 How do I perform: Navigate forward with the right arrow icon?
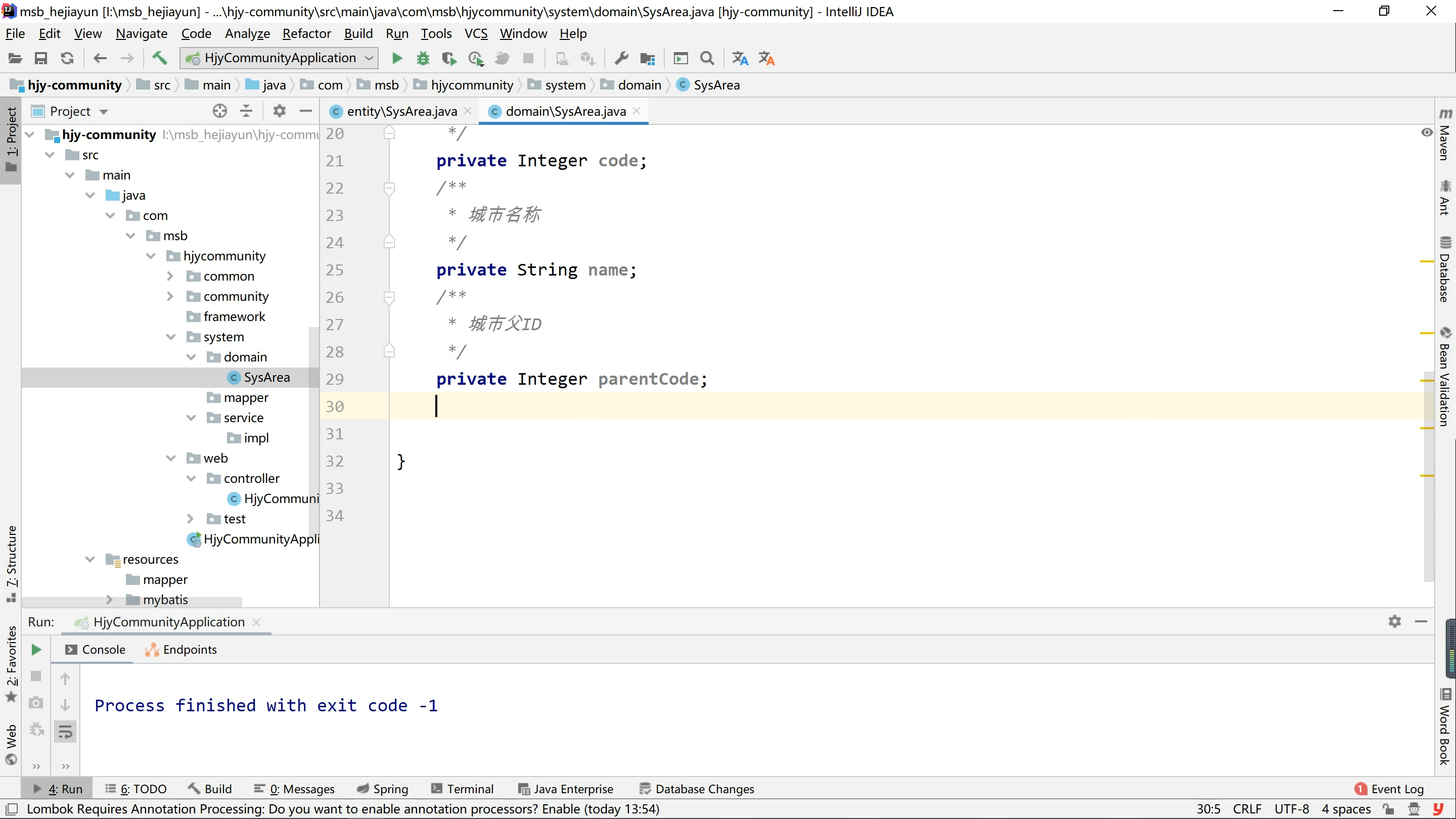click(126, 58)
